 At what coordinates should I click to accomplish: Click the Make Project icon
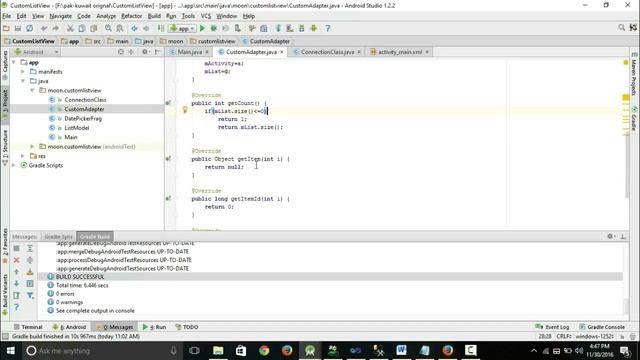(x=161, y=28)
